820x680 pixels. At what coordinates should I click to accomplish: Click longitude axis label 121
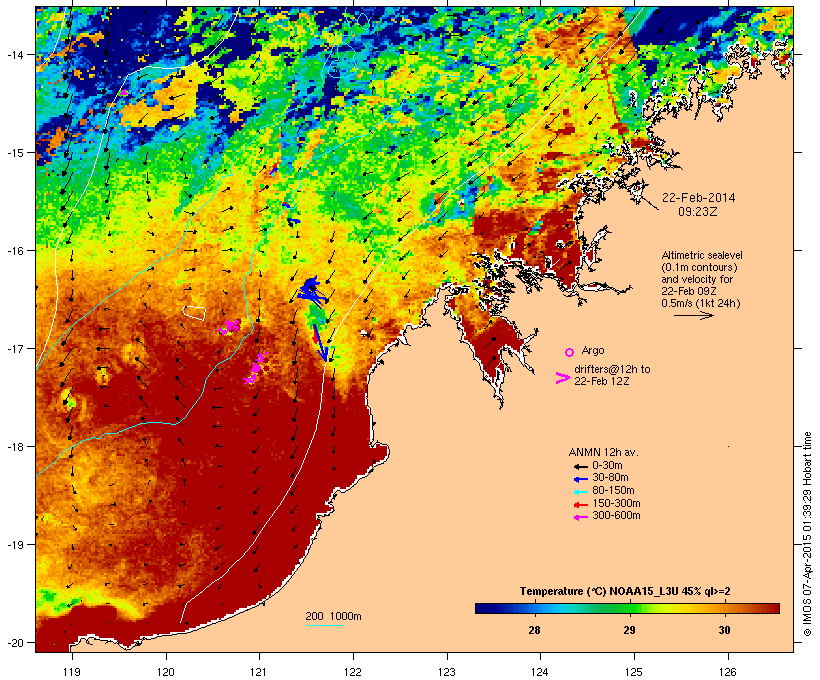[259, 672]
